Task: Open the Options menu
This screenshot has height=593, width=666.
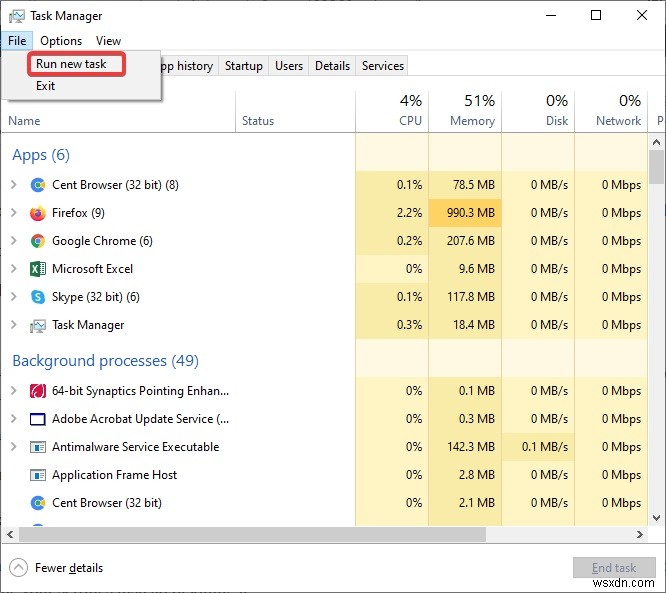Action: coord(61,41)
